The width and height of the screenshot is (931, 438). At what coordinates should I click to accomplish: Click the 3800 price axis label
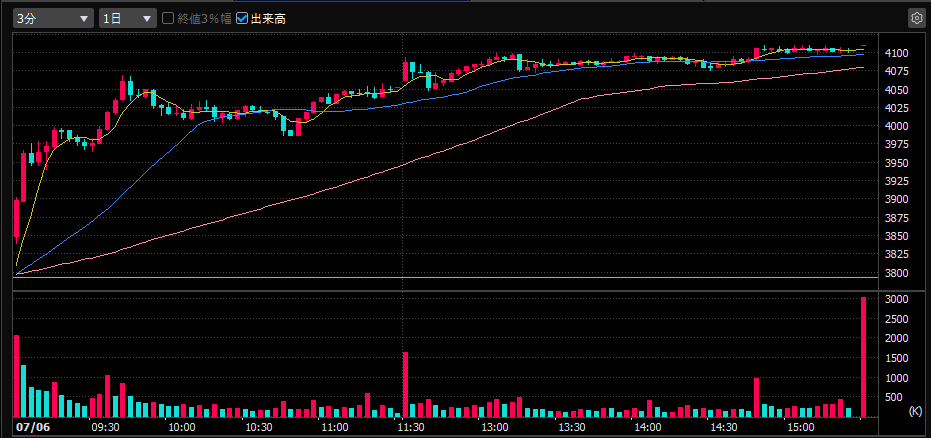point(896,274)
